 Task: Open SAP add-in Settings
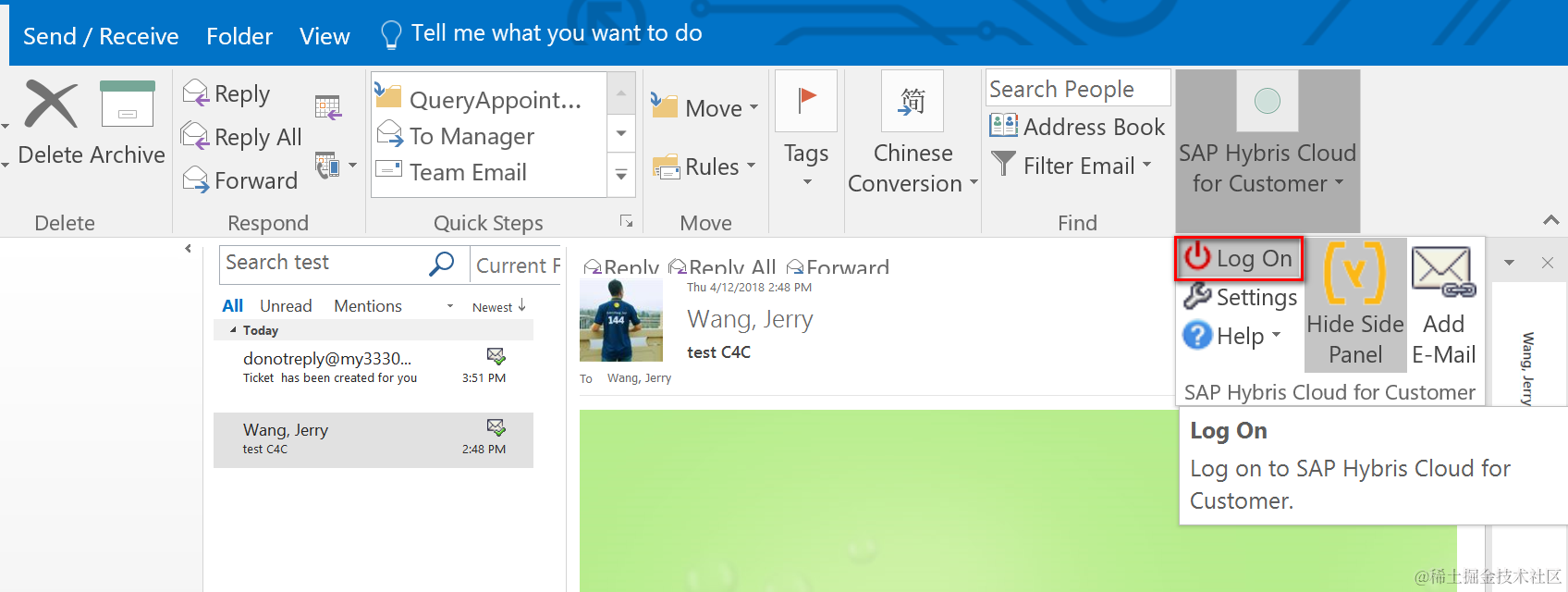[x=1241, y=297]
